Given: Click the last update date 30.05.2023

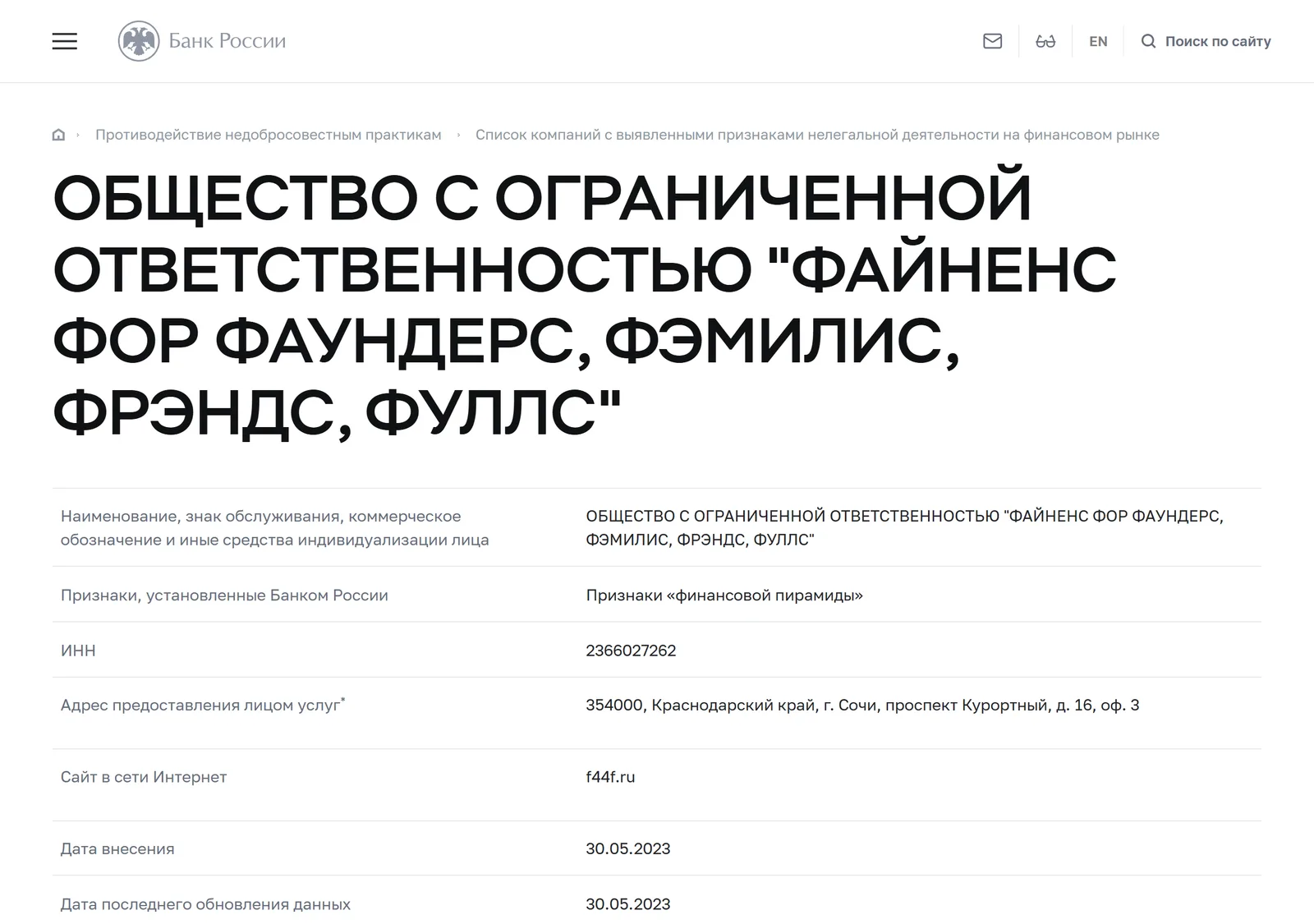Looking at the screenshot, I should click(628, 904).
